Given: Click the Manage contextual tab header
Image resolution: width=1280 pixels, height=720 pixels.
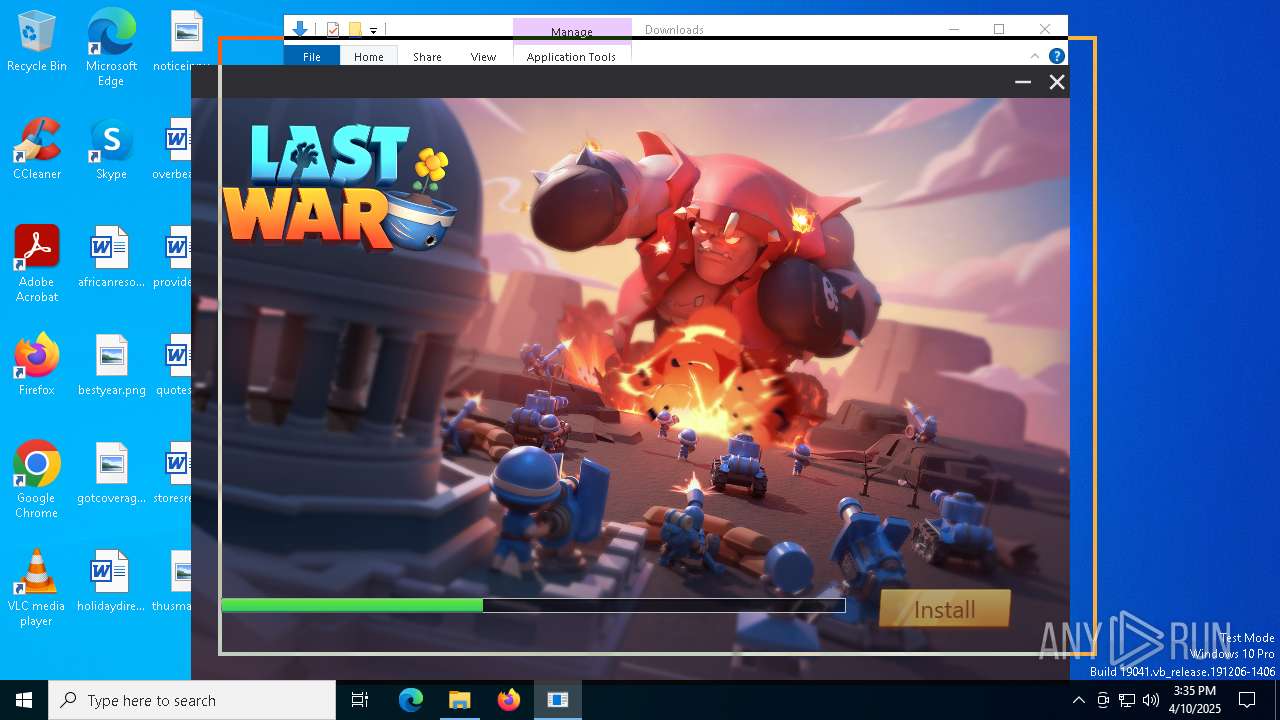Looking at the screenshot, I should click(x=572, y=31).
